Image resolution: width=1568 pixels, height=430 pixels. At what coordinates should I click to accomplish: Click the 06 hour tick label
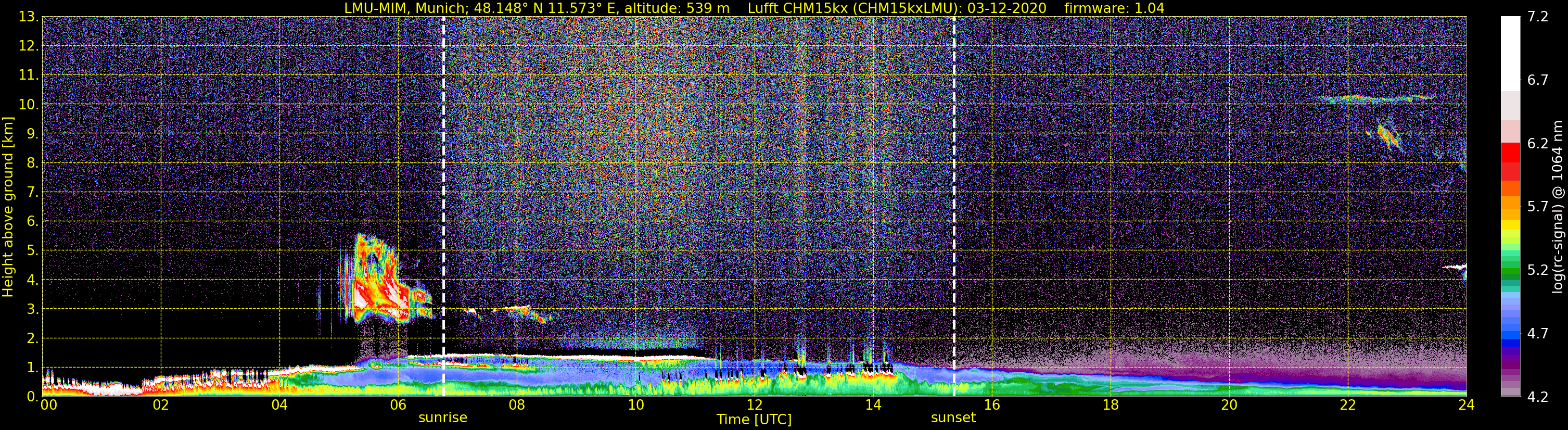coord(398,406)
